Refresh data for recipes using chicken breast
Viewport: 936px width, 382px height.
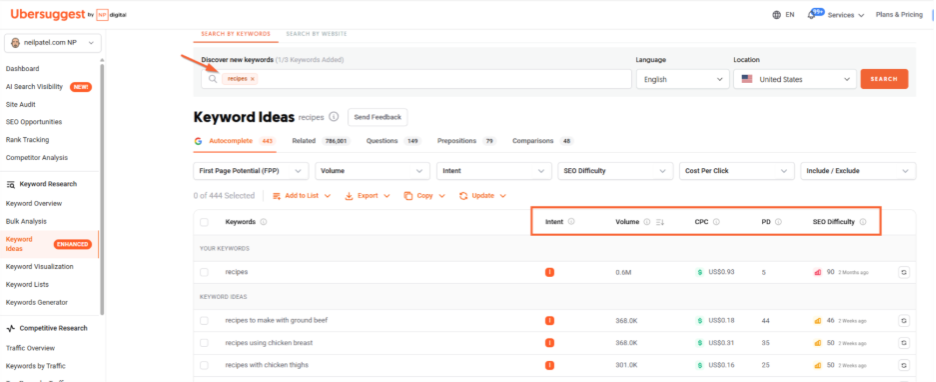pos(904,343)
